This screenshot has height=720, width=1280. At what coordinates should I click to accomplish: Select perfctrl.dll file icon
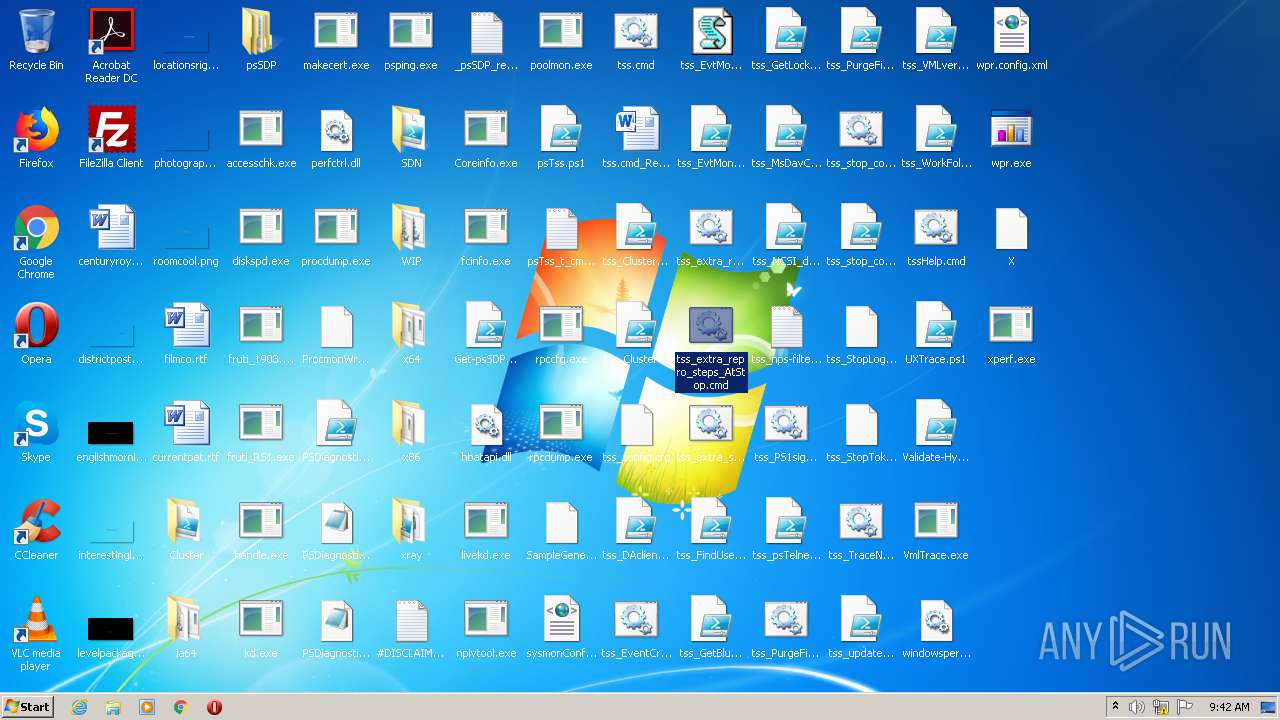tap(336, 131)
